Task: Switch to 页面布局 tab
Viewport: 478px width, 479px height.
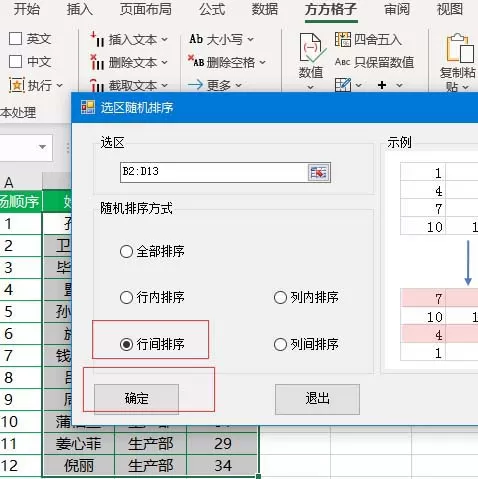Action: tap(146, 9)
